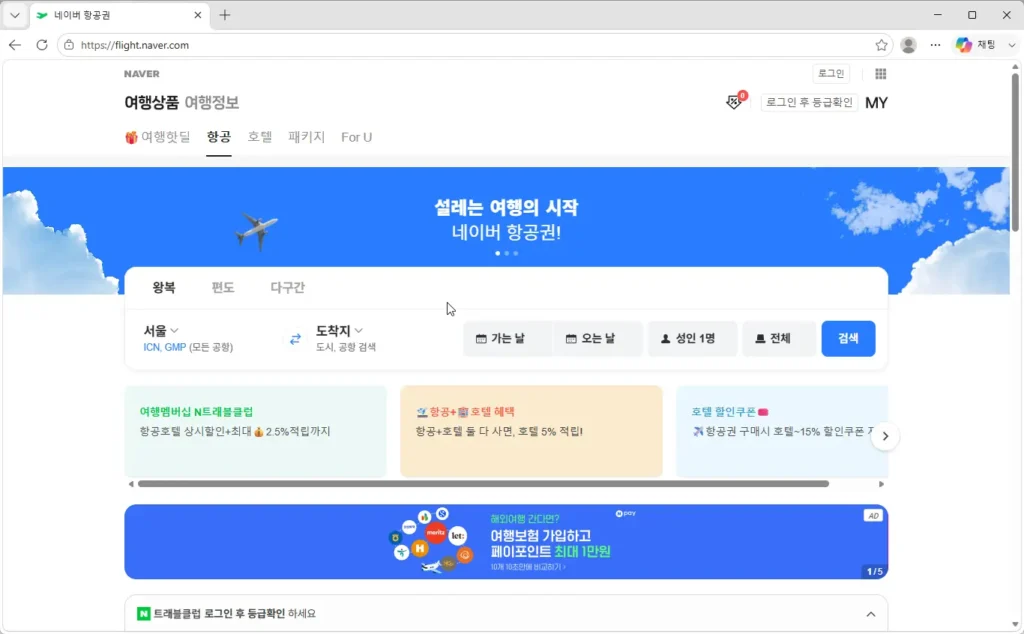
Task: Open the 여행보험 가입하고 ad banner
Action: (506, 542)
